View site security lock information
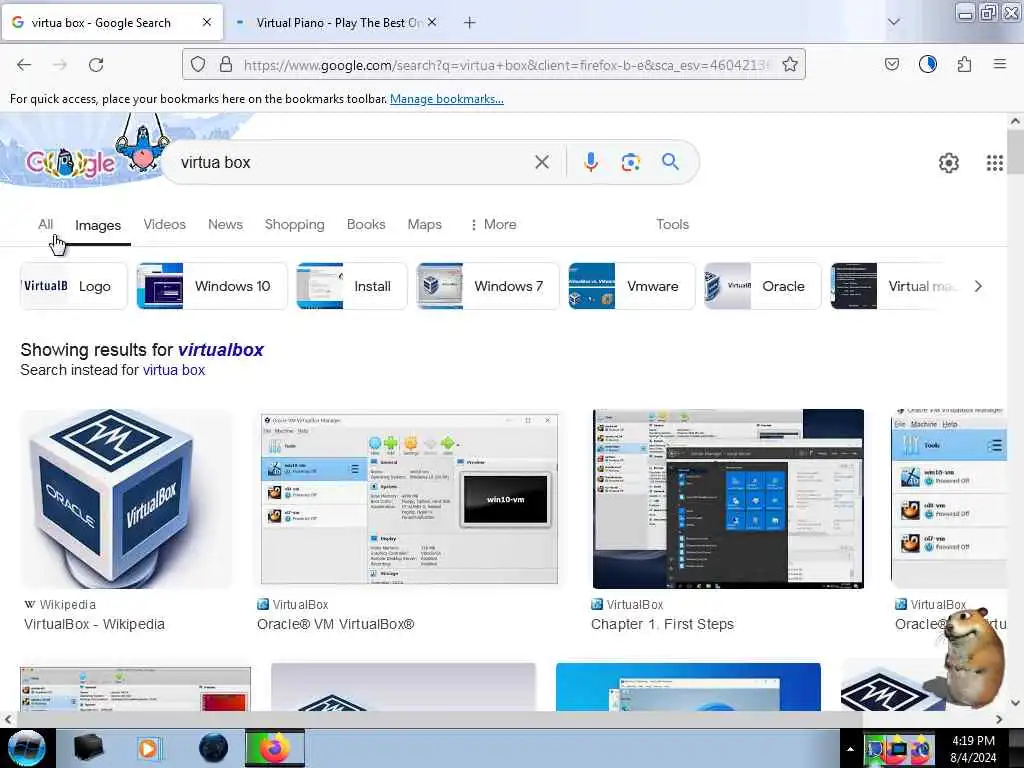This screenshot has height=768, width=1024. tap(226, 65)
